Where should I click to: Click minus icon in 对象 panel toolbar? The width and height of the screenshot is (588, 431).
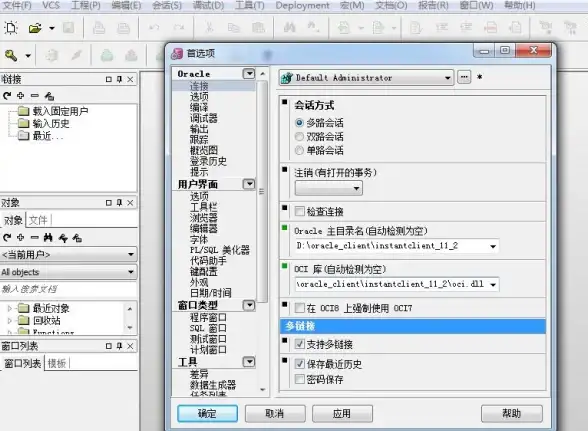pos(34,237)
